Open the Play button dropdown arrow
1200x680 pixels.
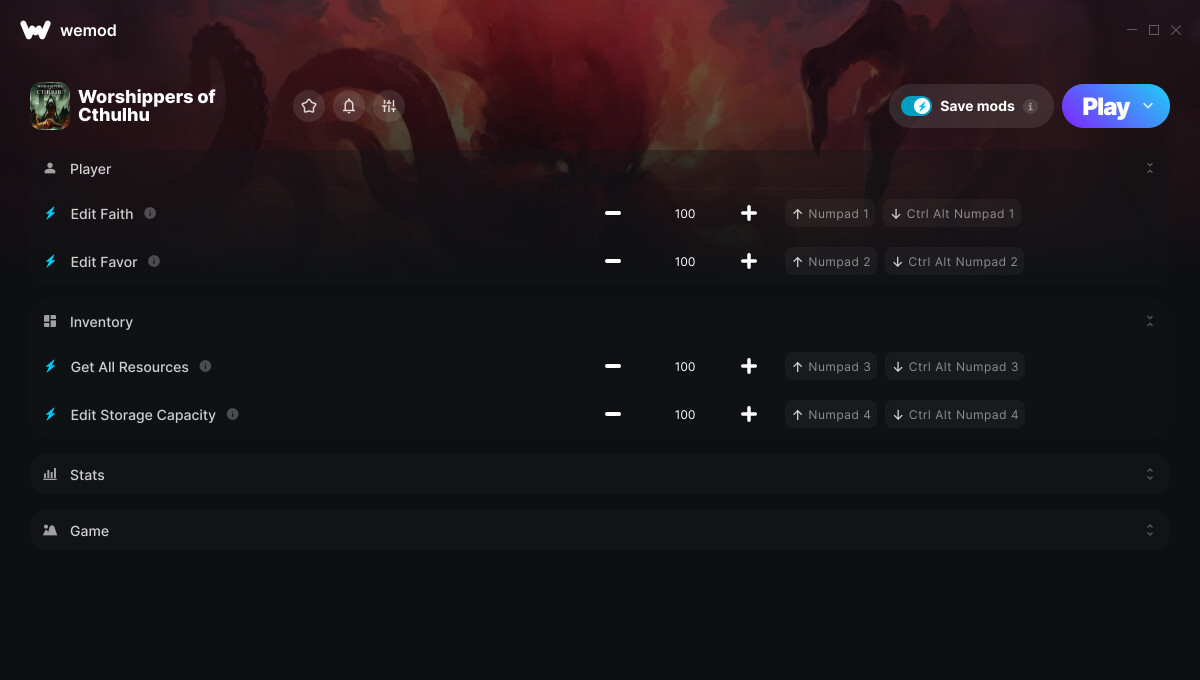1148,106
